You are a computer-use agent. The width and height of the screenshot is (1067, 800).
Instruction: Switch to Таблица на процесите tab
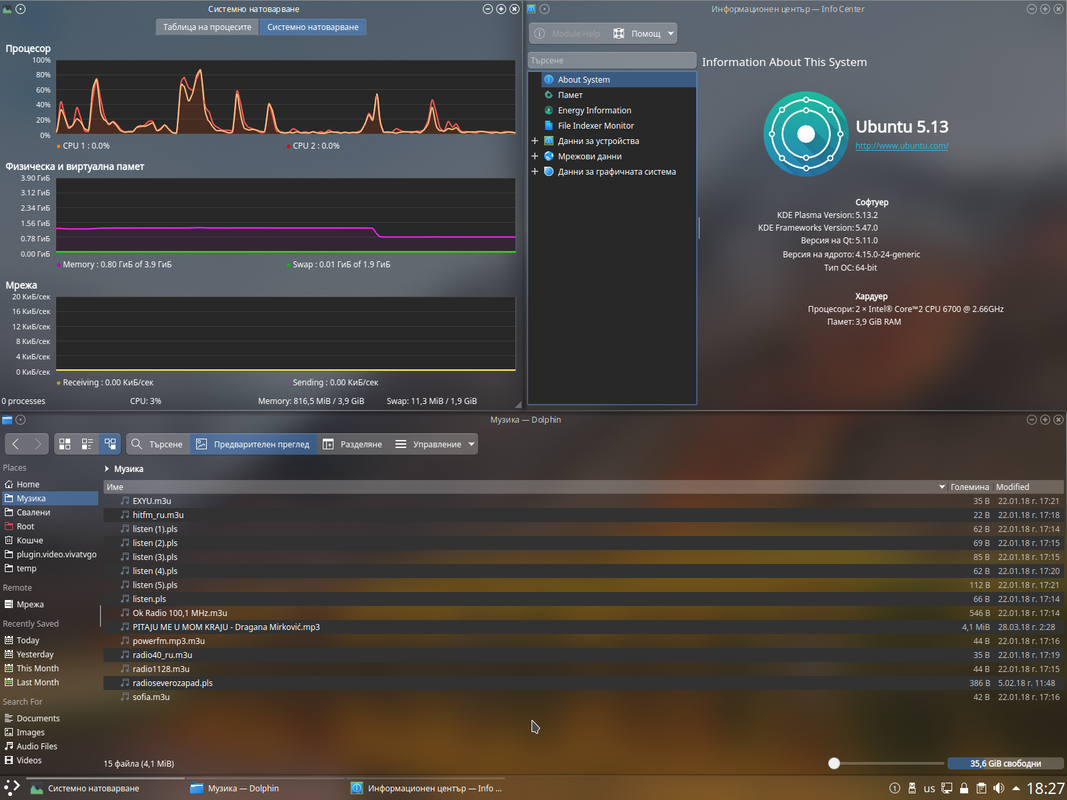(208, 27)
